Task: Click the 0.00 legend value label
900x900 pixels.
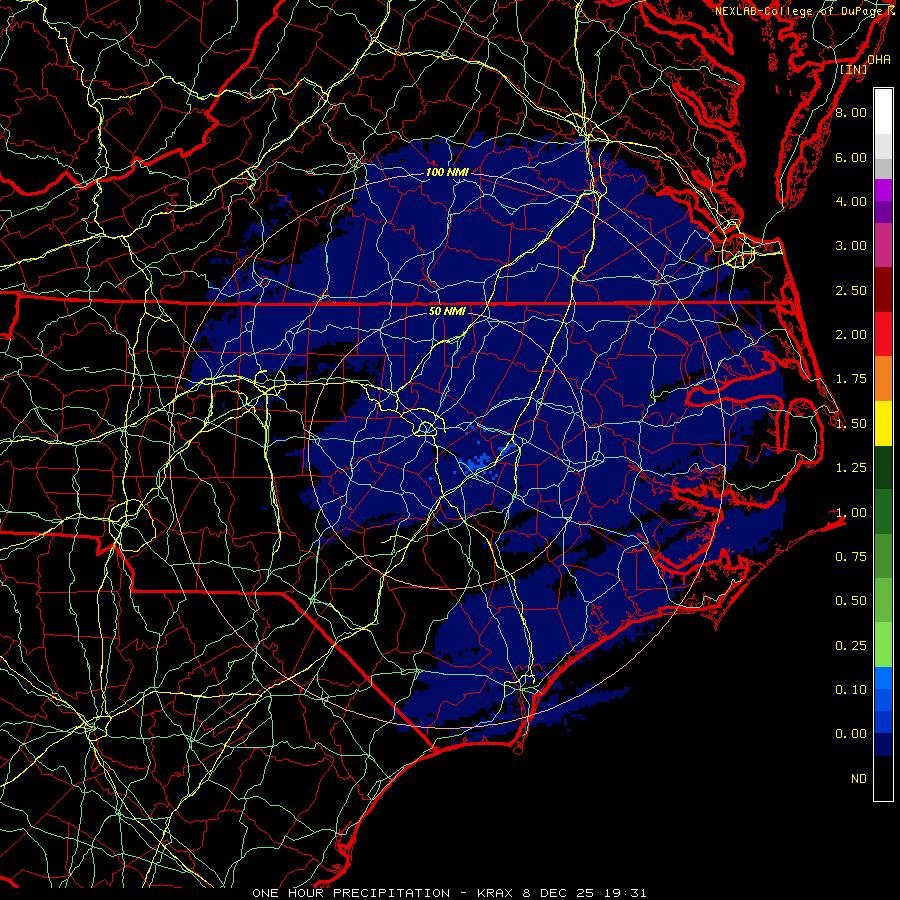Action: [851, 734]
